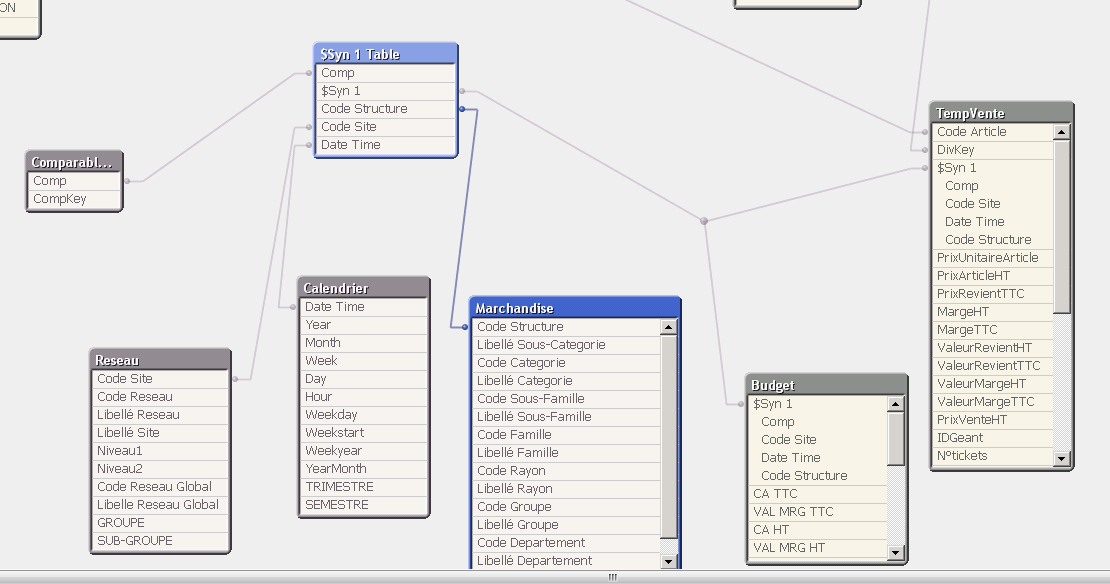Click the Marchandise table scroll-up arrow

pyautogui.click(x=668, y=327)
